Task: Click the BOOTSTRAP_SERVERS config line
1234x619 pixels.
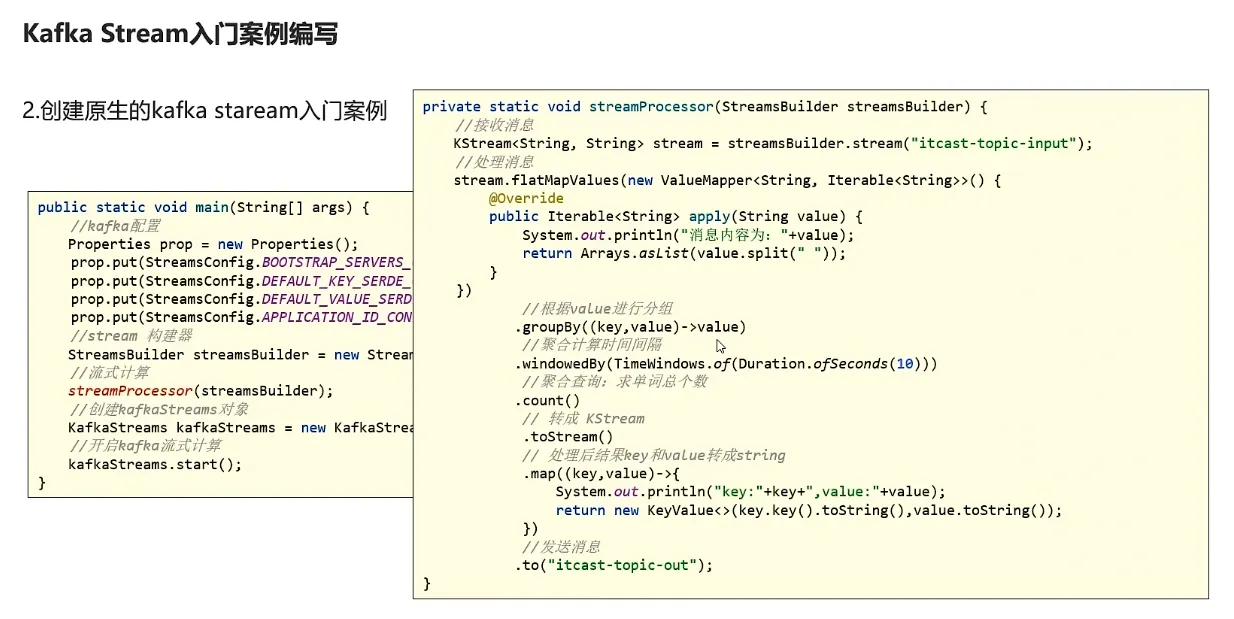Action: [x=240, y=262]
